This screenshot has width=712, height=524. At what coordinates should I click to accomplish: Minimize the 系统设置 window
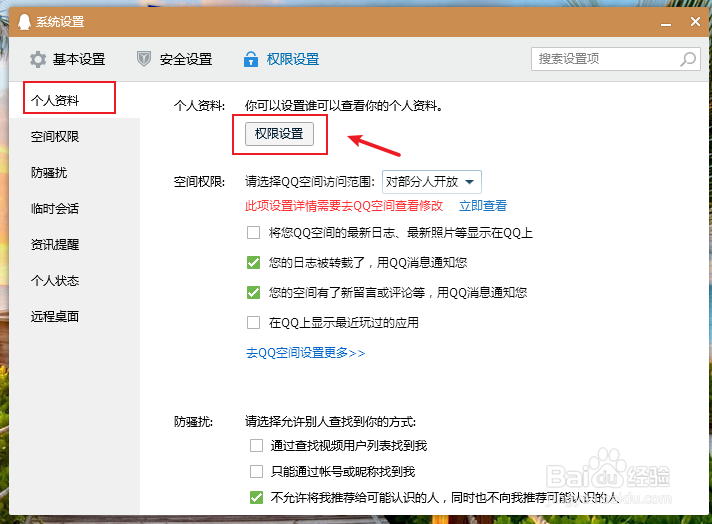pos(666,23)
